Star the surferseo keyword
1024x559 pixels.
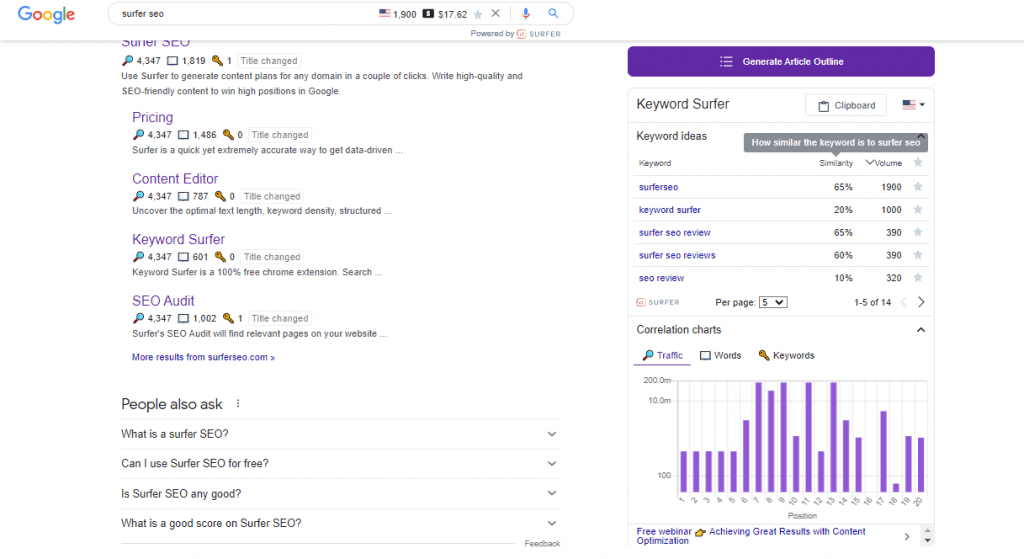point(918,187)
